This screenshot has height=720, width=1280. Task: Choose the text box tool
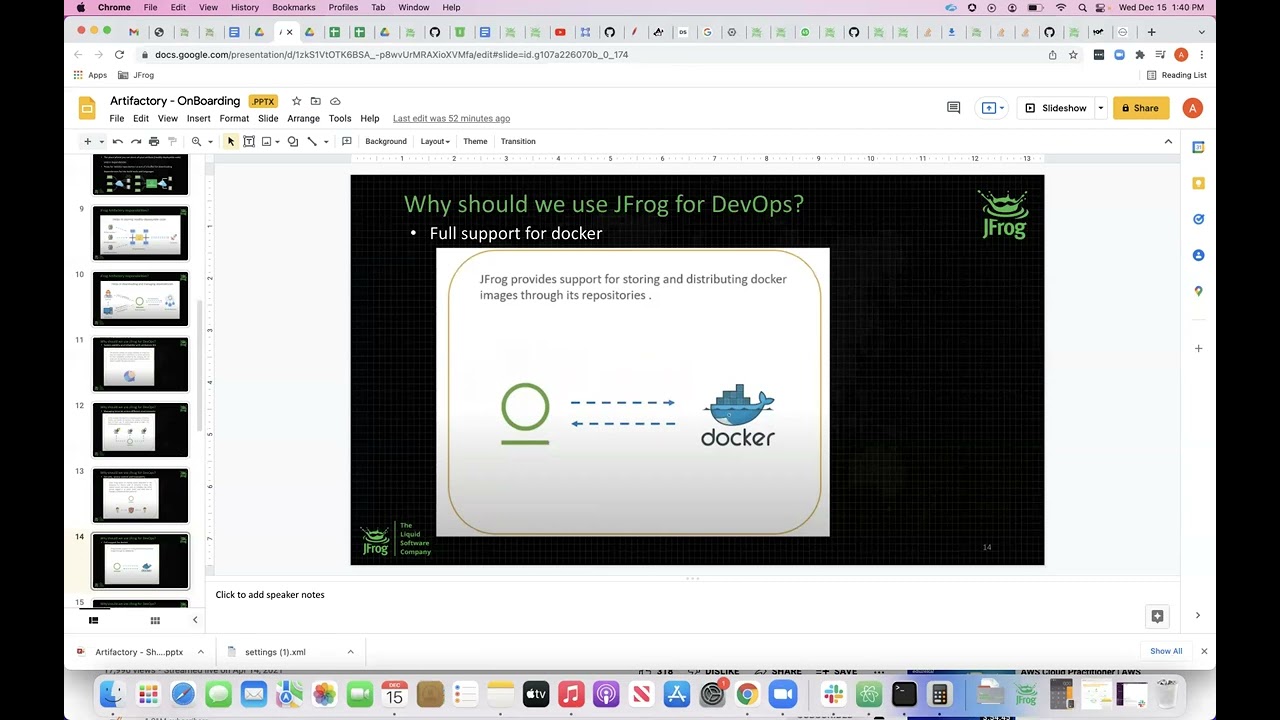[249, 141]
